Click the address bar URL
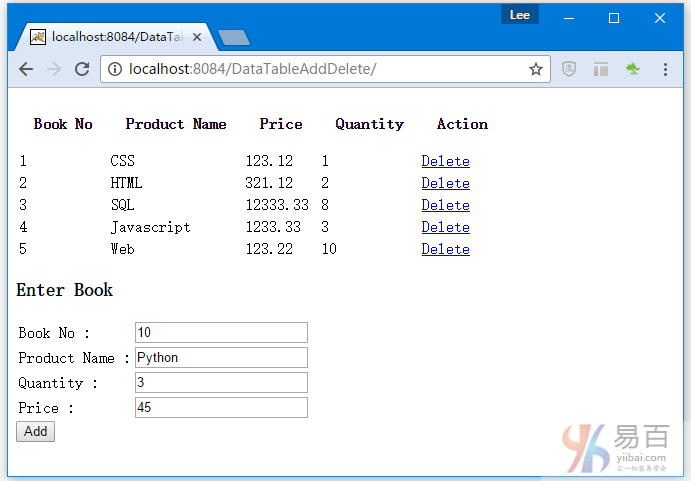 [x=300, y=69]
